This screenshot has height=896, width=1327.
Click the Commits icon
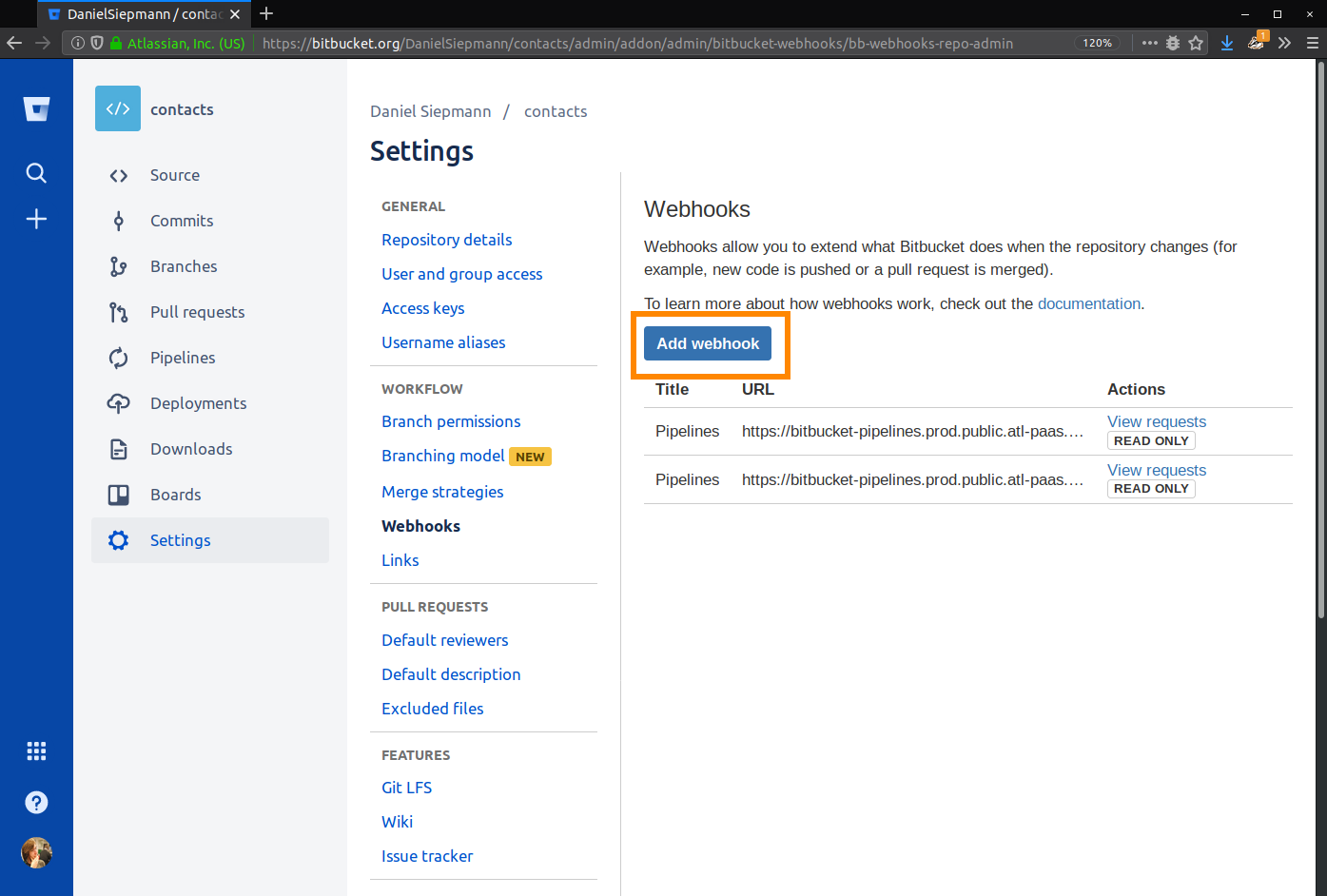pos(118,221)
